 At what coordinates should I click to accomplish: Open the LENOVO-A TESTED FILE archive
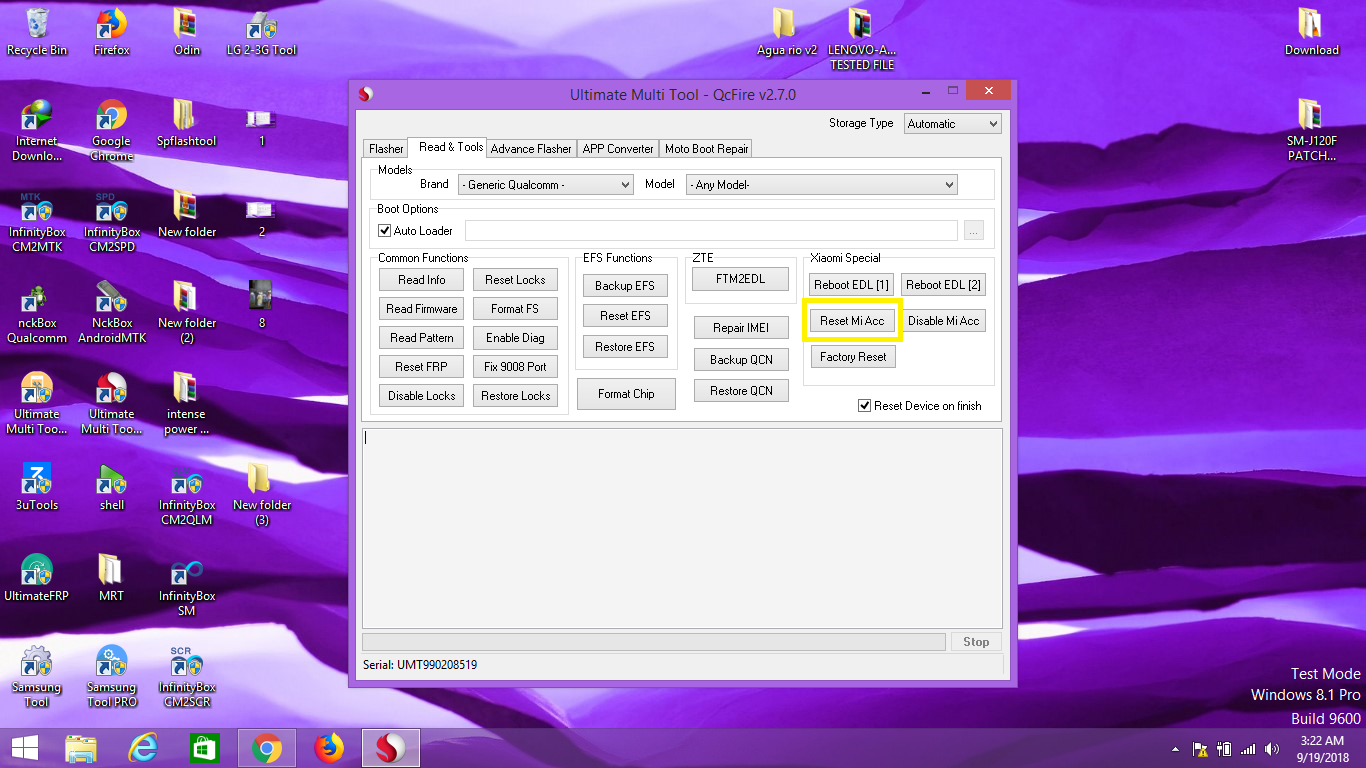(x=861, y=38)
